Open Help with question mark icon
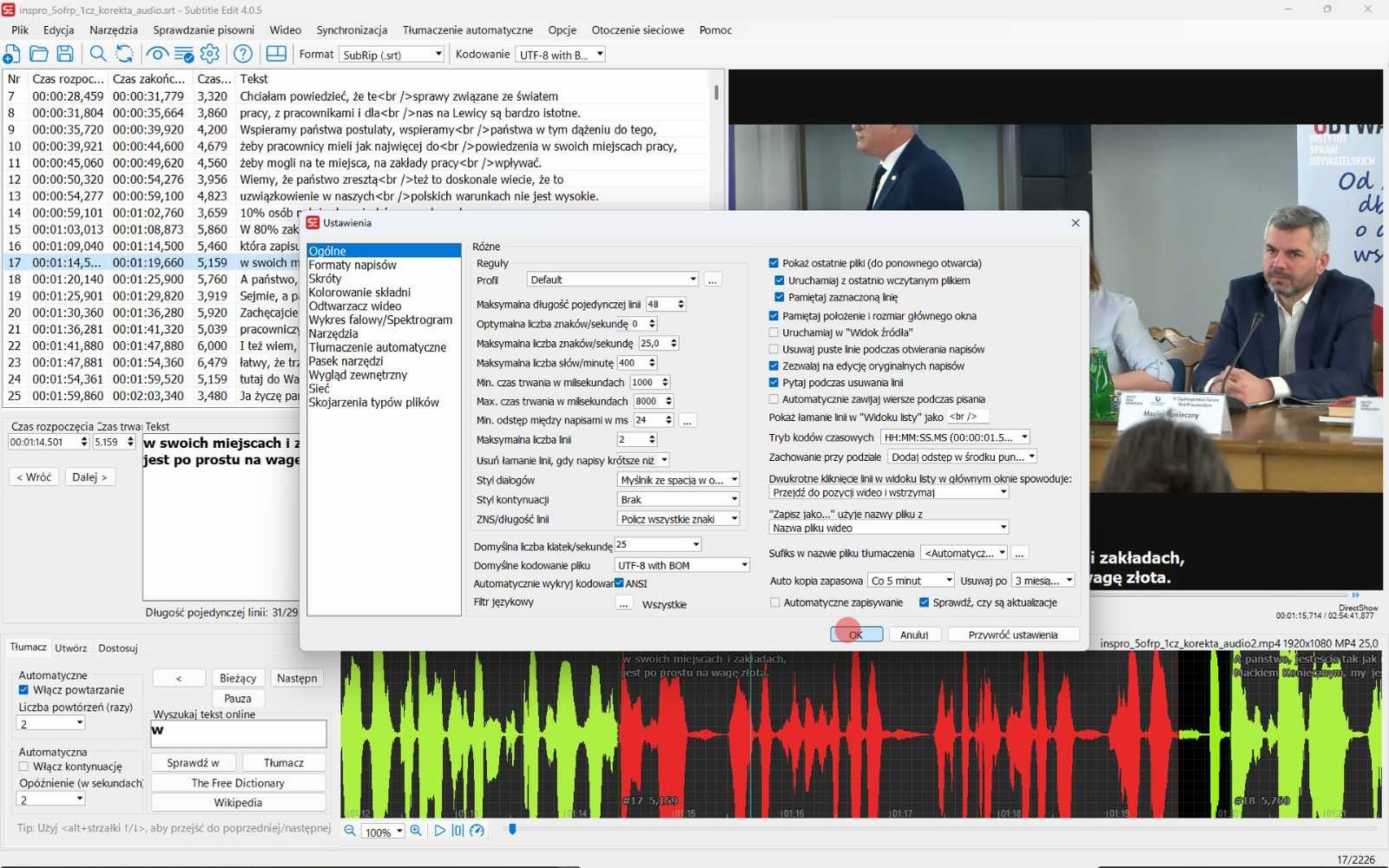The image size is (1389, 868). pyautogui.click(x=243, y=54)
